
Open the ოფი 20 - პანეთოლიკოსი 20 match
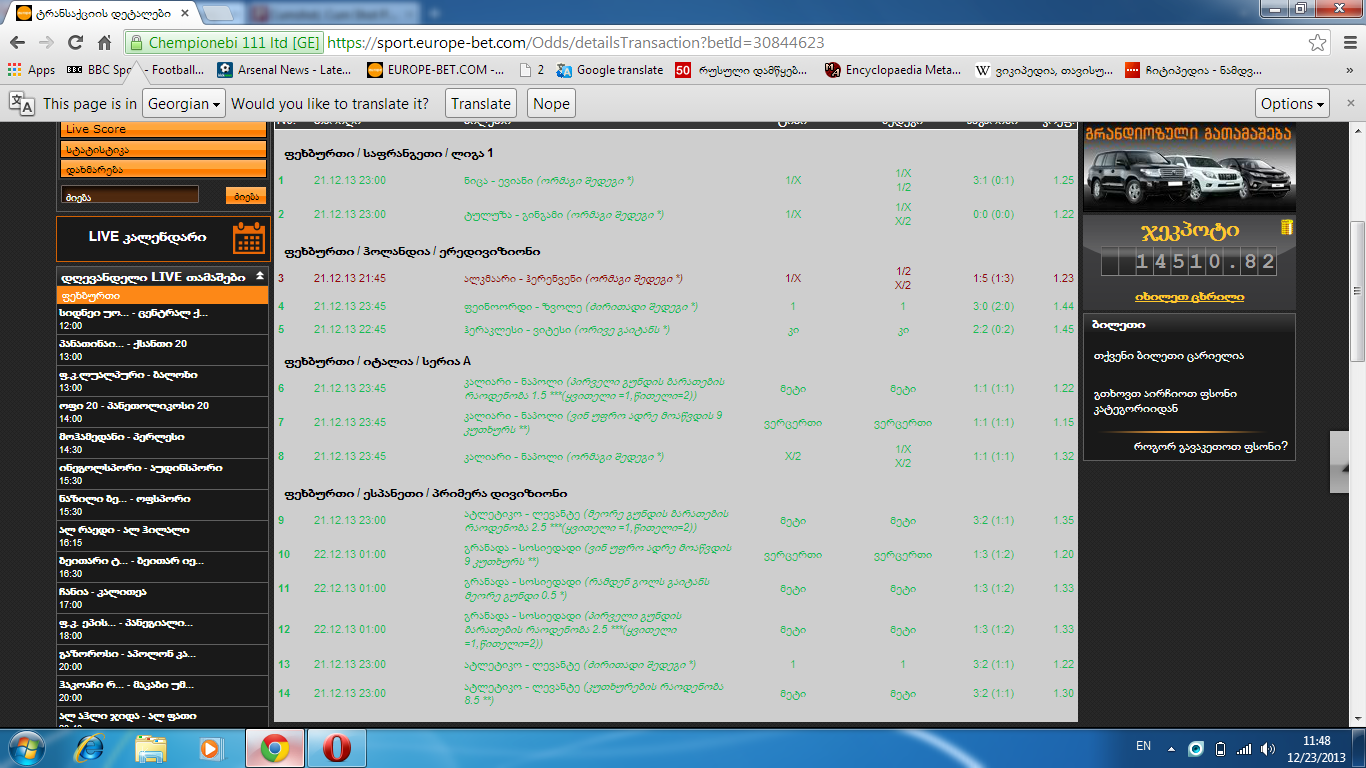(163, 412)
